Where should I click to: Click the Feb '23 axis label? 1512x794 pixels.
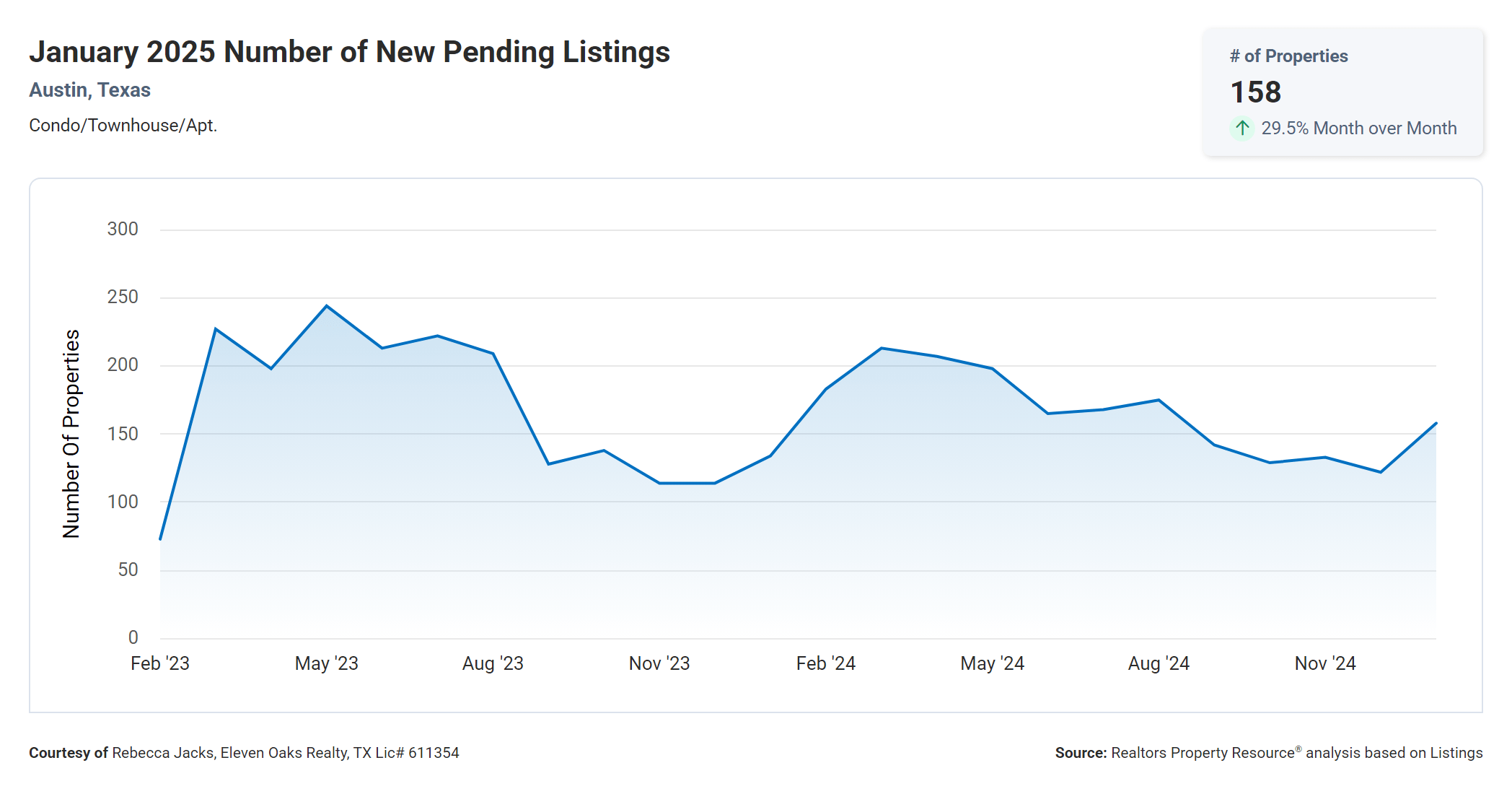[x=159, y=663]
